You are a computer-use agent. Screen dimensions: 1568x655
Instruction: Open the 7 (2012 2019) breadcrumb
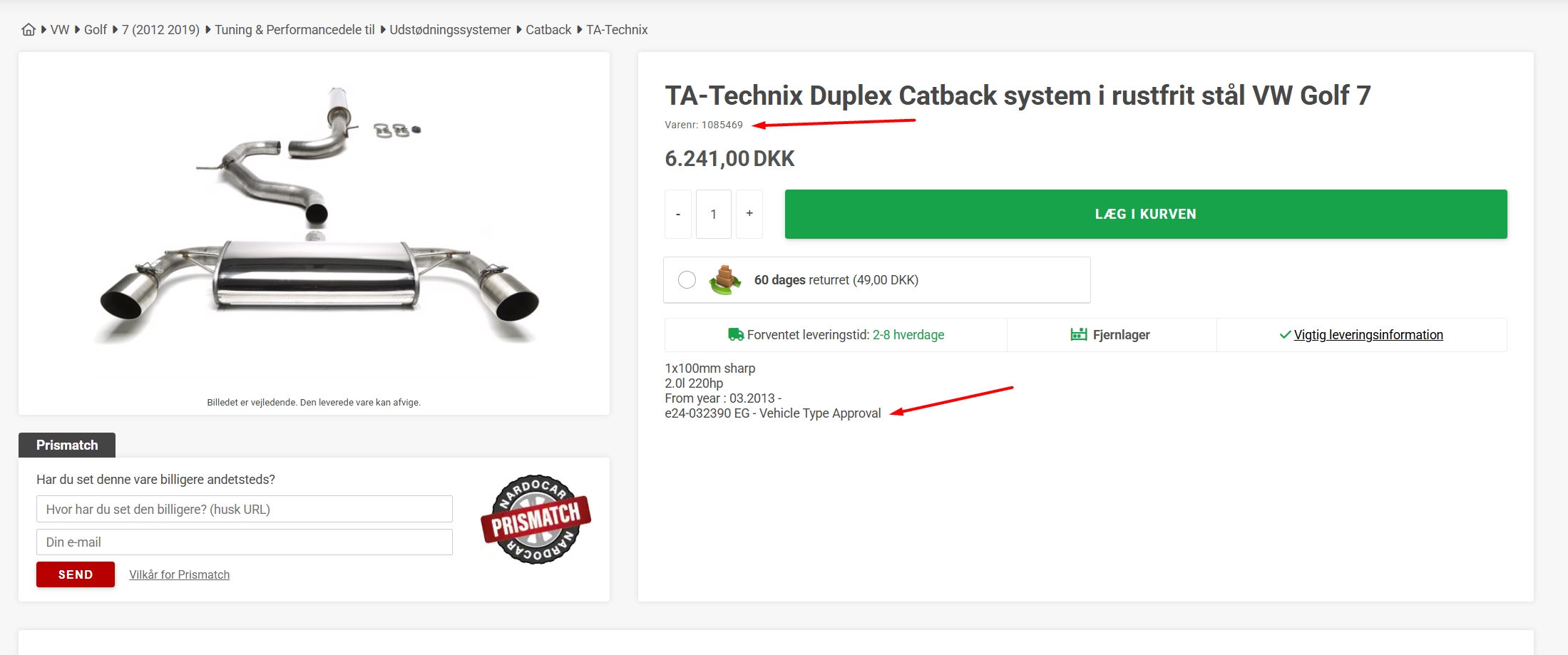160,30
